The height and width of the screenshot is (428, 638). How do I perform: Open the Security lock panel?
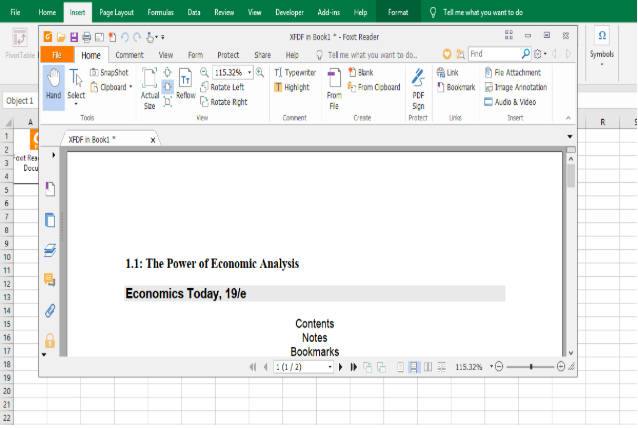(50, 341)
